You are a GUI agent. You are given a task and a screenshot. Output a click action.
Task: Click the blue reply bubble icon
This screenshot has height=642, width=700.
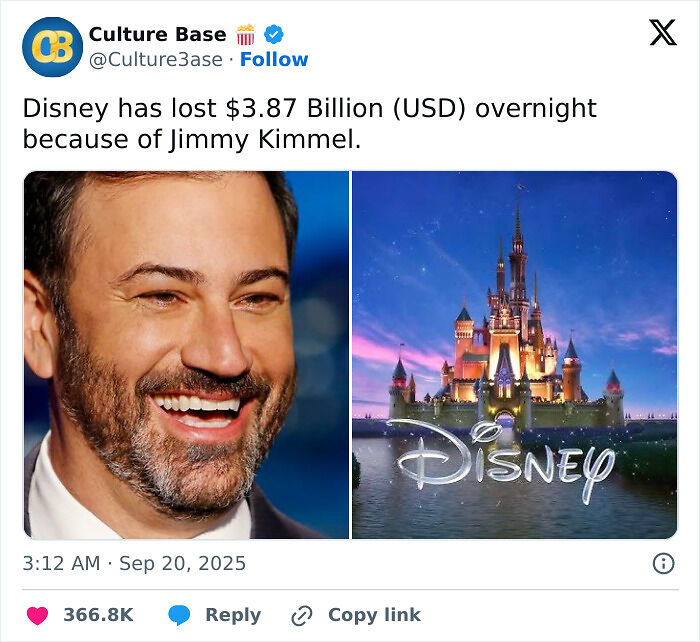click(179, 615)
